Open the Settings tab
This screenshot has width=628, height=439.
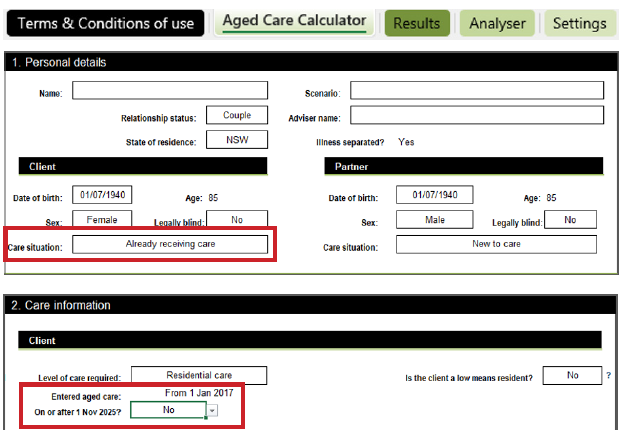pyautogui.click(x=579, y=23)
